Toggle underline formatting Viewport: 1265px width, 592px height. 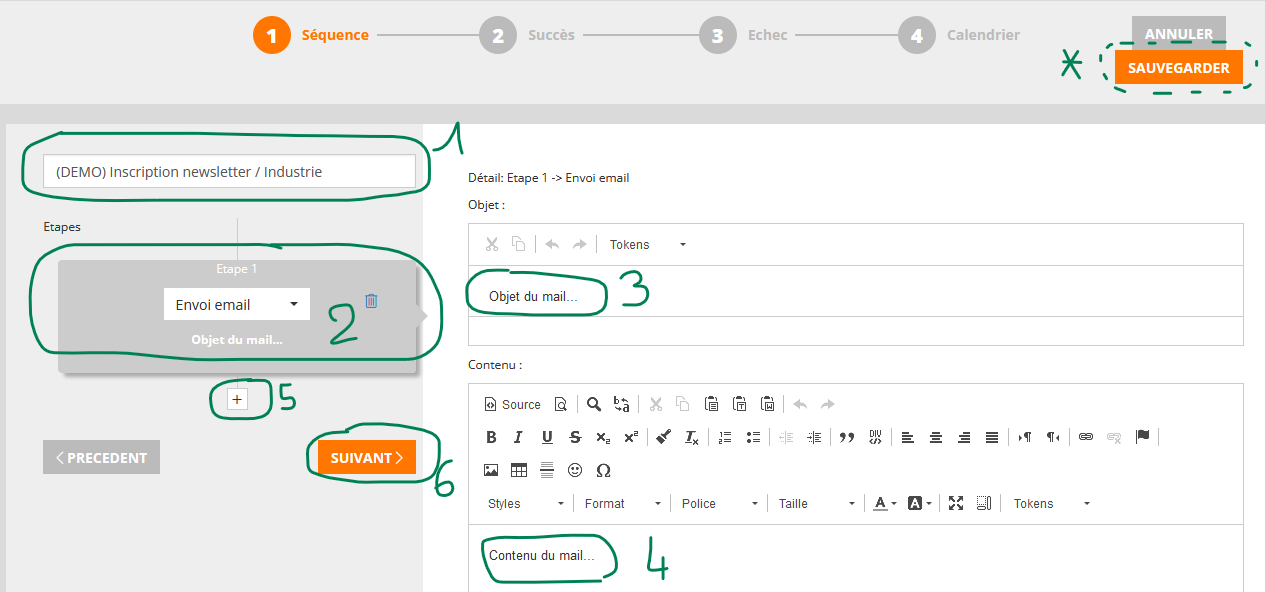click(547, 437)
